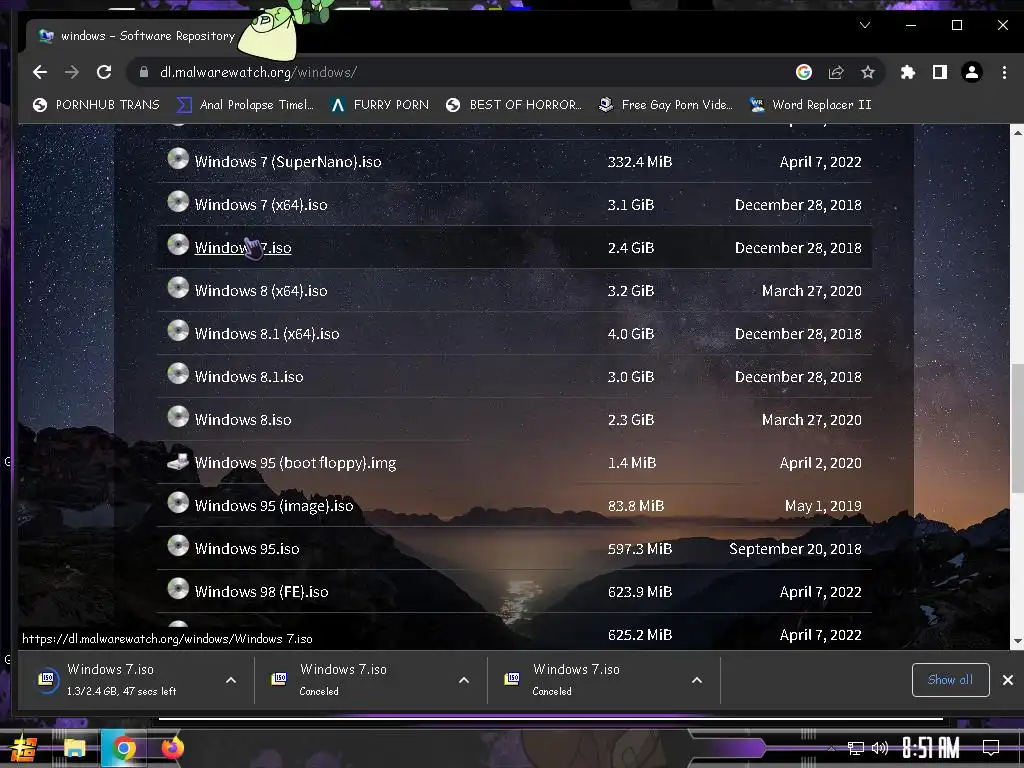Download Windows 95.iso

click(x=247, y=549)
